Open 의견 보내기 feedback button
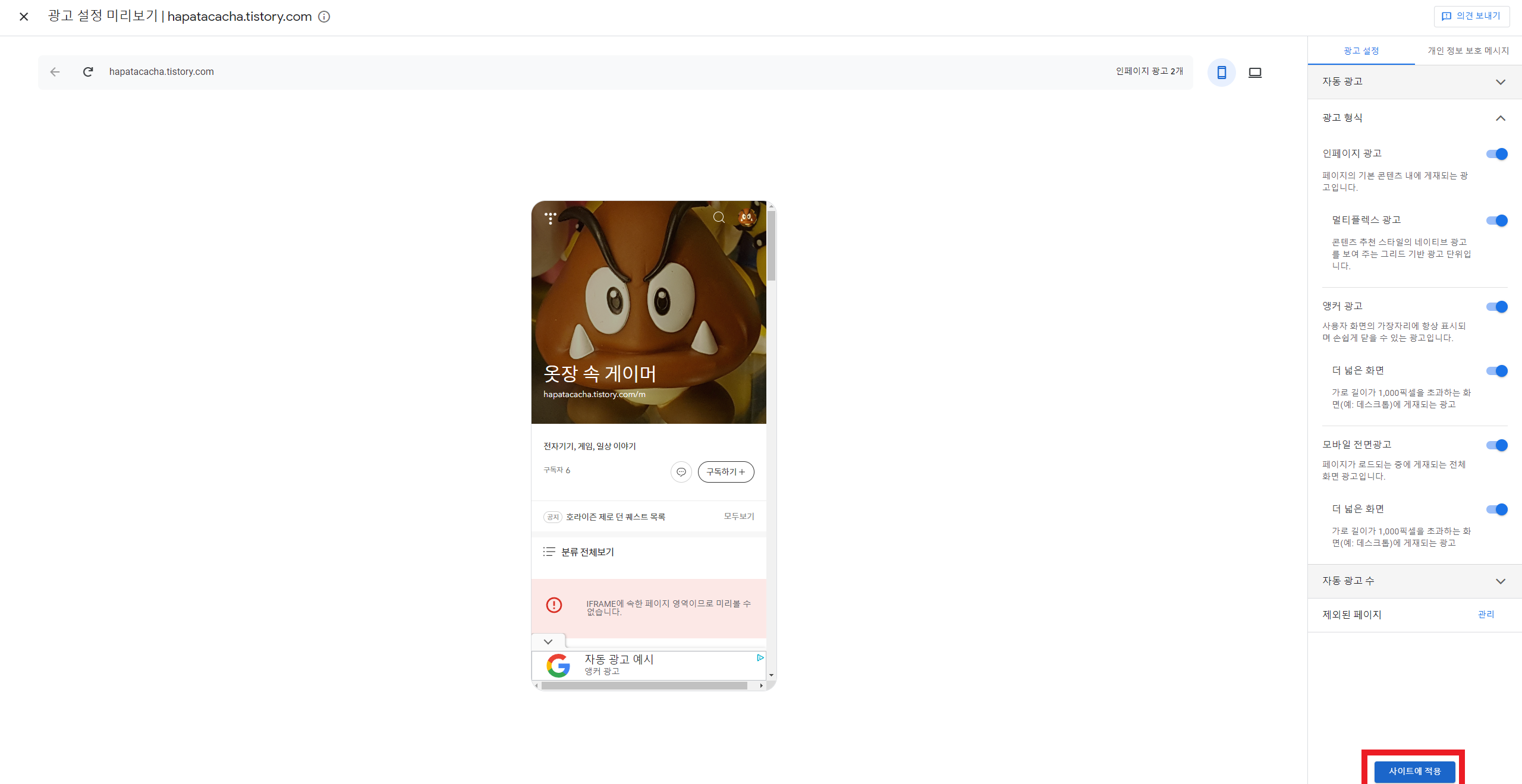1522x784 pixels. 1471,16
